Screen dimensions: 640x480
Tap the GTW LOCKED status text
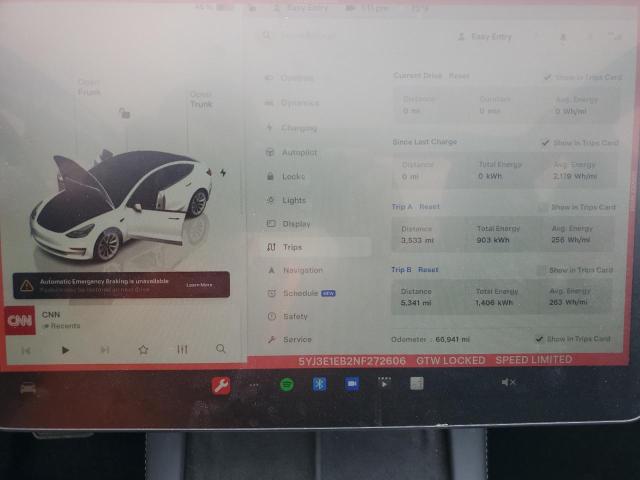[x=451, y=360]
